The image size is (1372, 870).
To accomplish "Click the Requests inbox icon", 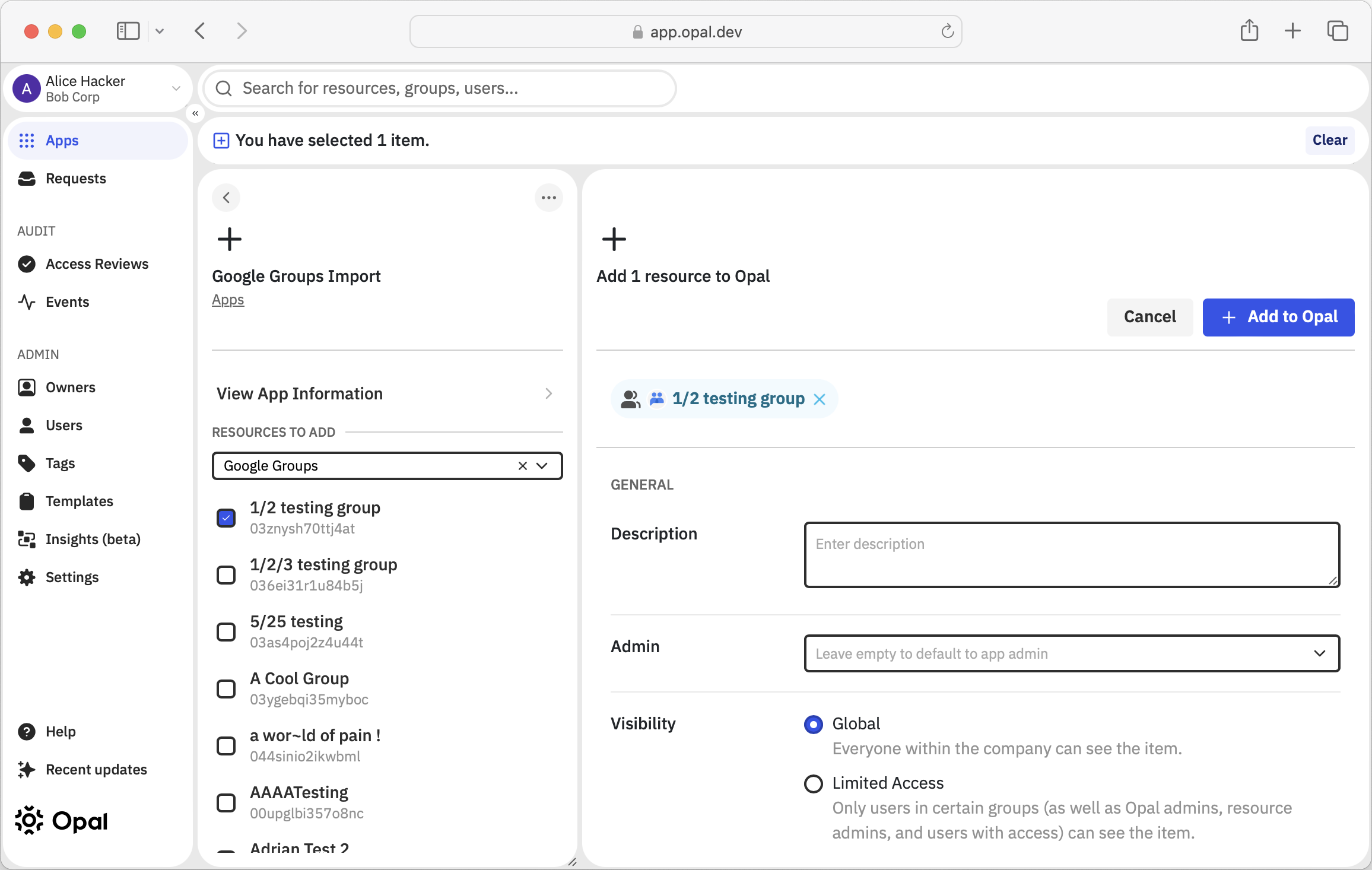I will point(27,179).
